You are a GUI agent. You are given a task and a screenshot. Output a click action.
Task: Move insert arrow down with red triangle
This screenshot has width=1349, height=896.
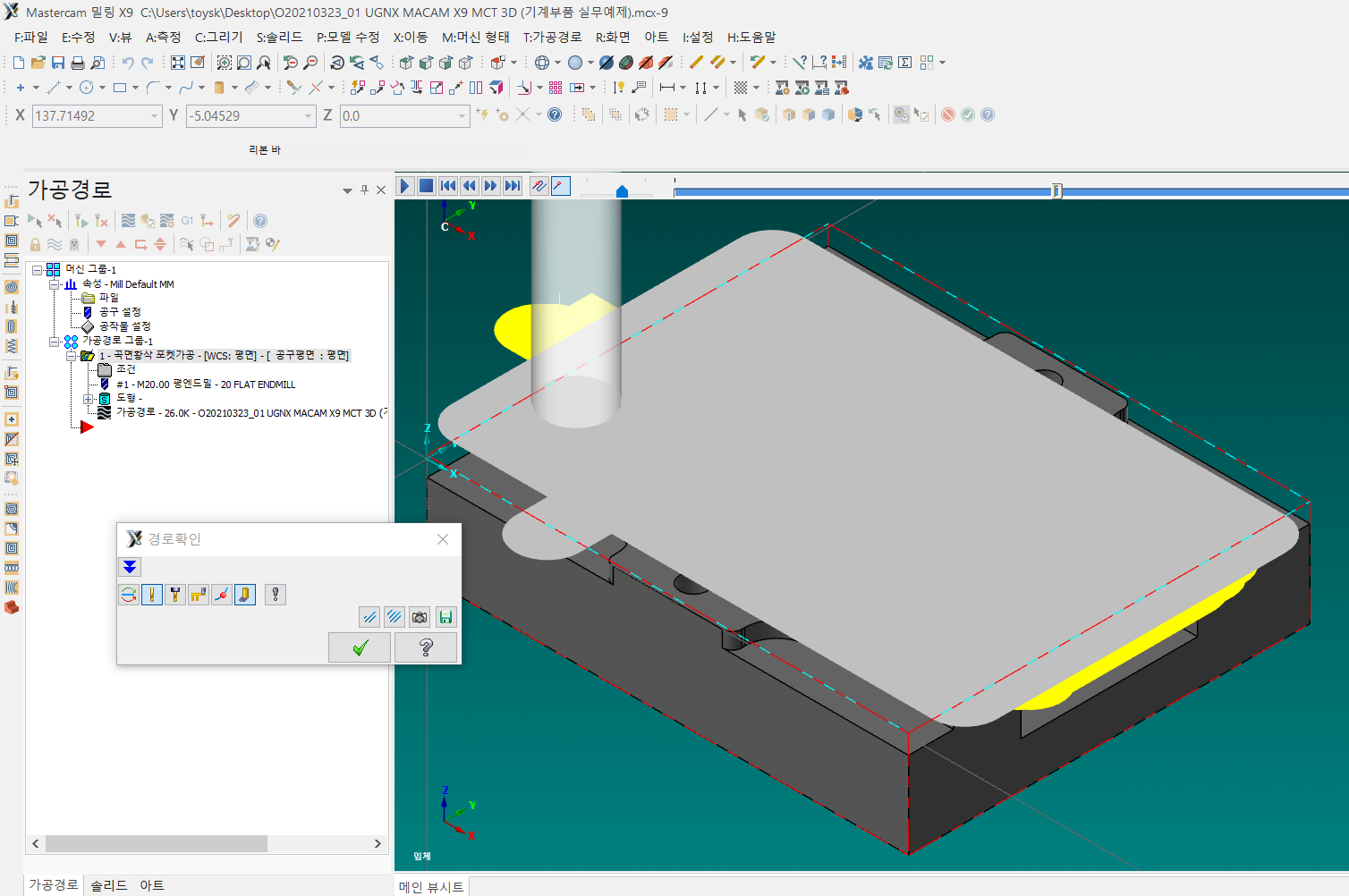(x=101, y=244)
